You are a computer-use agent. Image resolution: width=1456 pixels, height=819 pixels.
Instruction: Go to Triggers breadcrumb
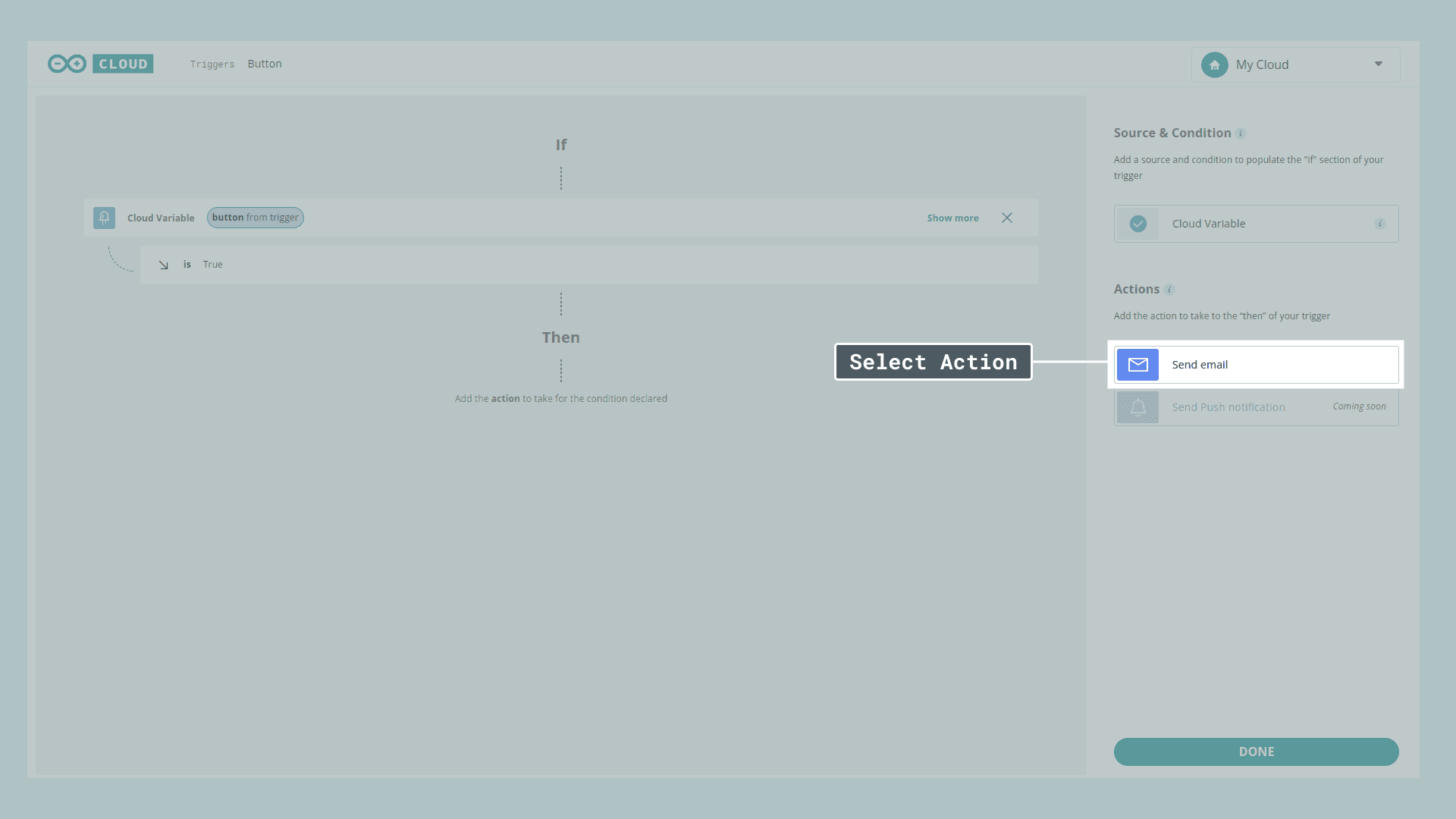coord(212,64)
